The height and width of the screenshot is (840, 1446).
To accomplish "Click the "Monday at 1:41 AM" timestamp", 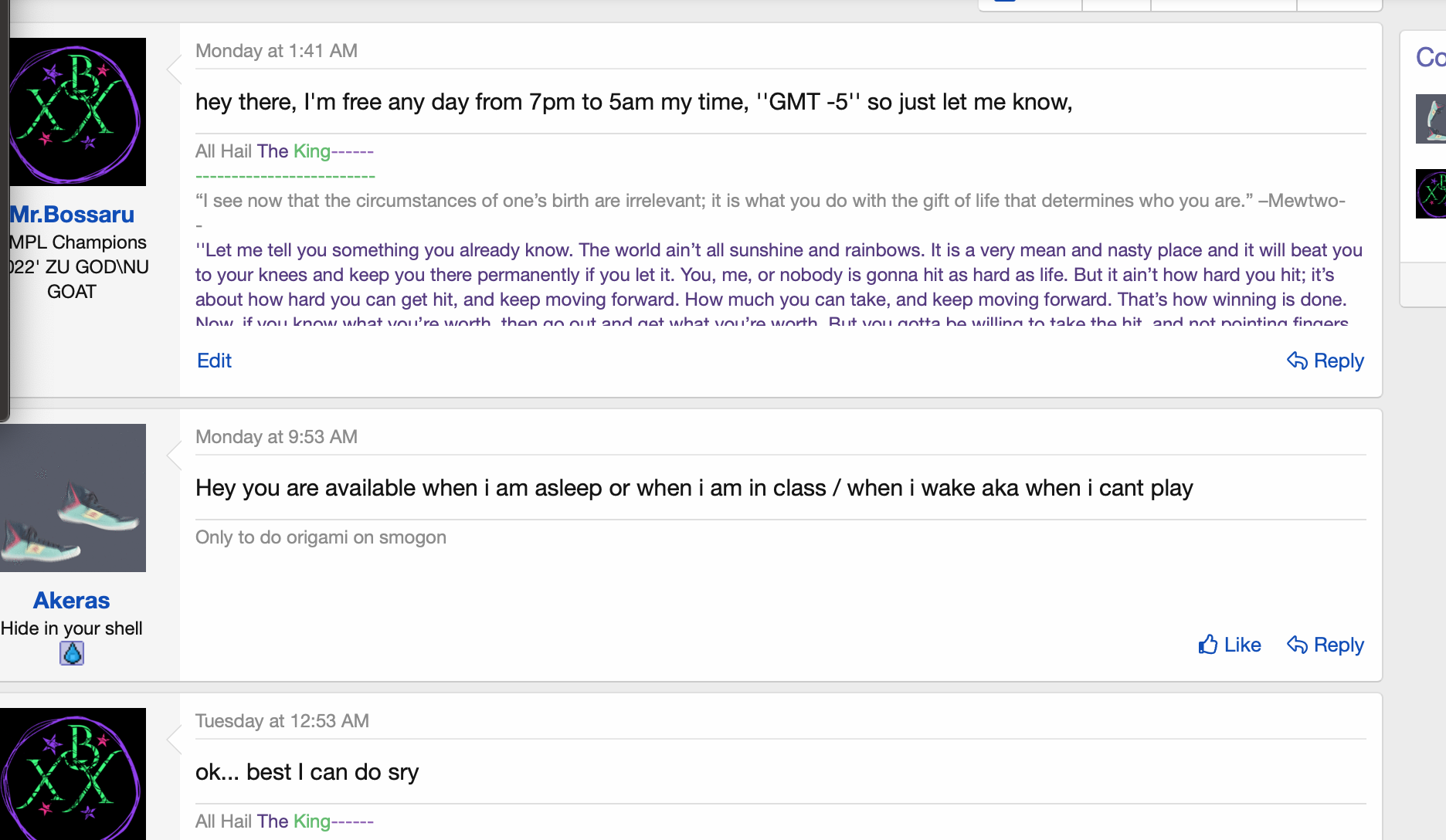I will (x=277, y=51).
